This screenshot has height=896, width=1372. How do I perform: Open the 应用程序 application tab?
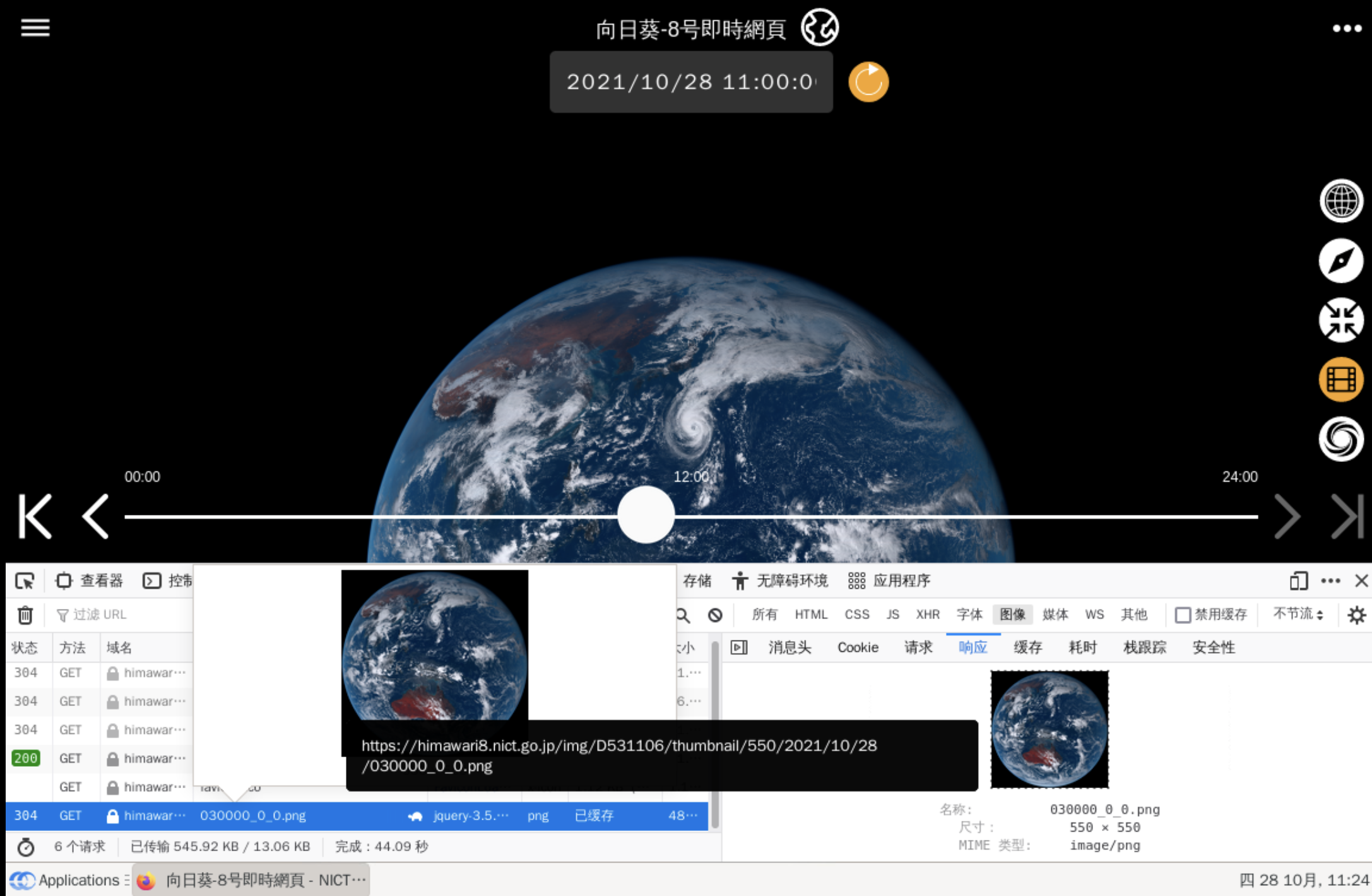pos(889,581)
